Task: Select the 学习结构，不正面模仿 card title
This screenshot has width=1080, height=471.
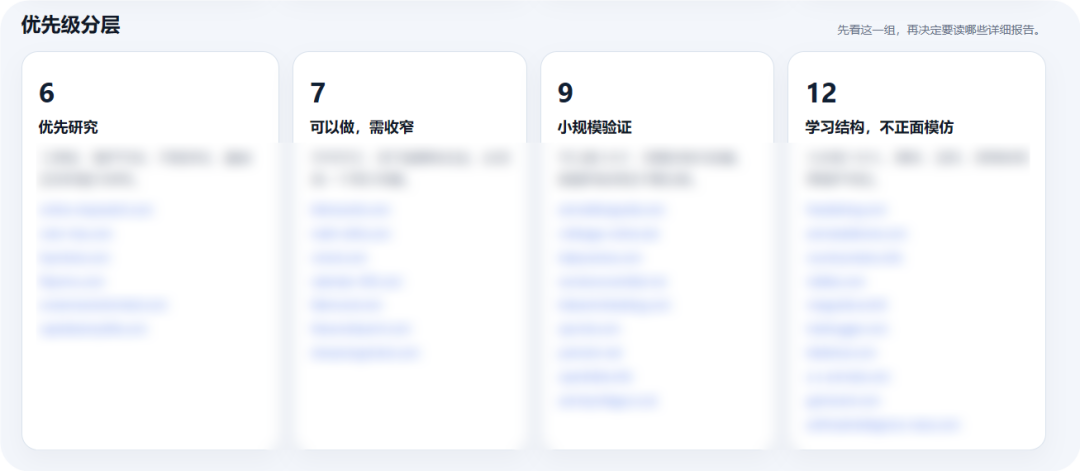Action: coord(880,127)
